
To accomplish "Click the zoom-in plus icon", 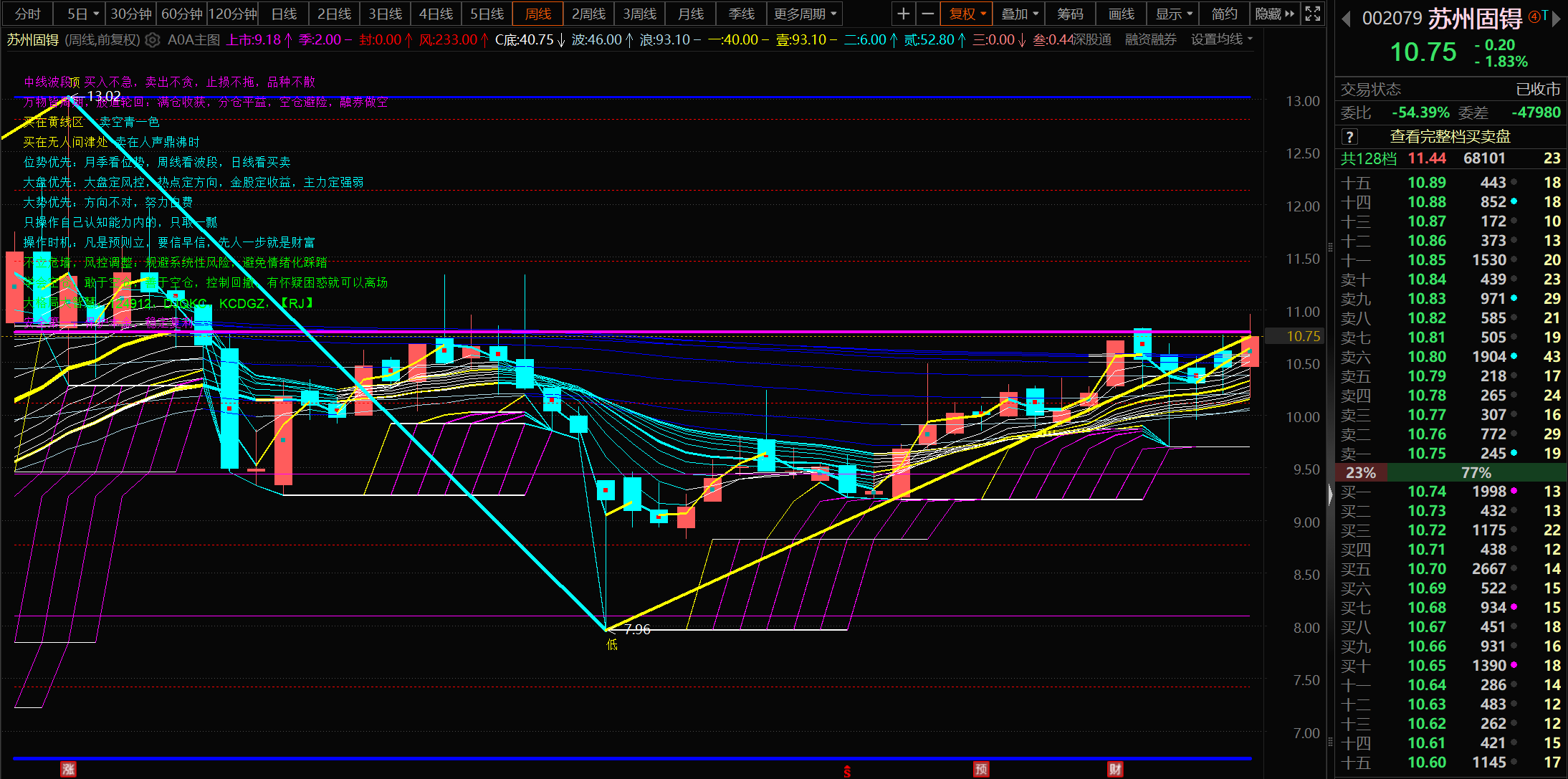I will coord(903,14).
